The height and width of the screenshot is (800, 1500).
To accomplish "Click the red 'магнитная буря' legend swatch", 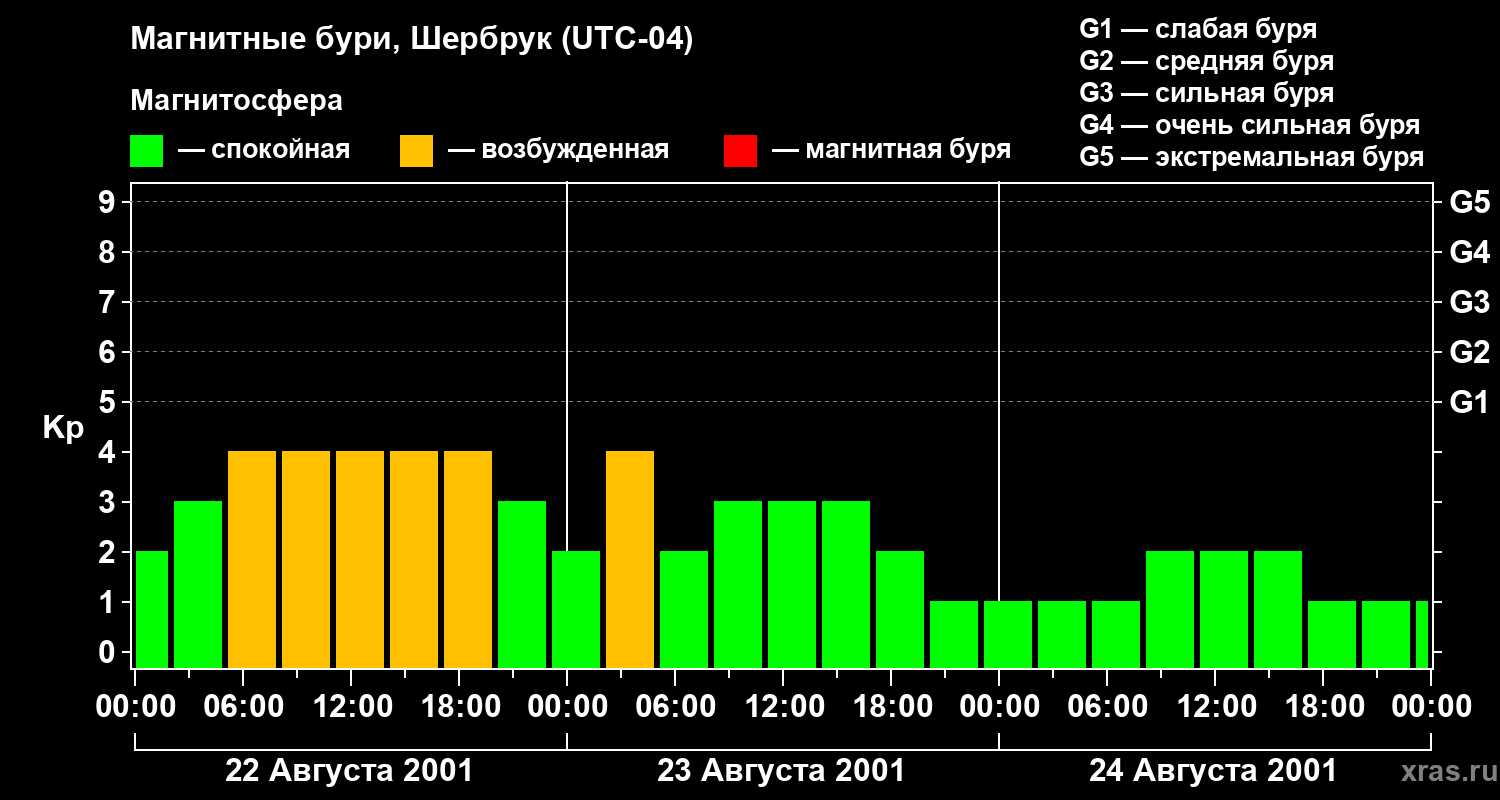I will (740, 151).
